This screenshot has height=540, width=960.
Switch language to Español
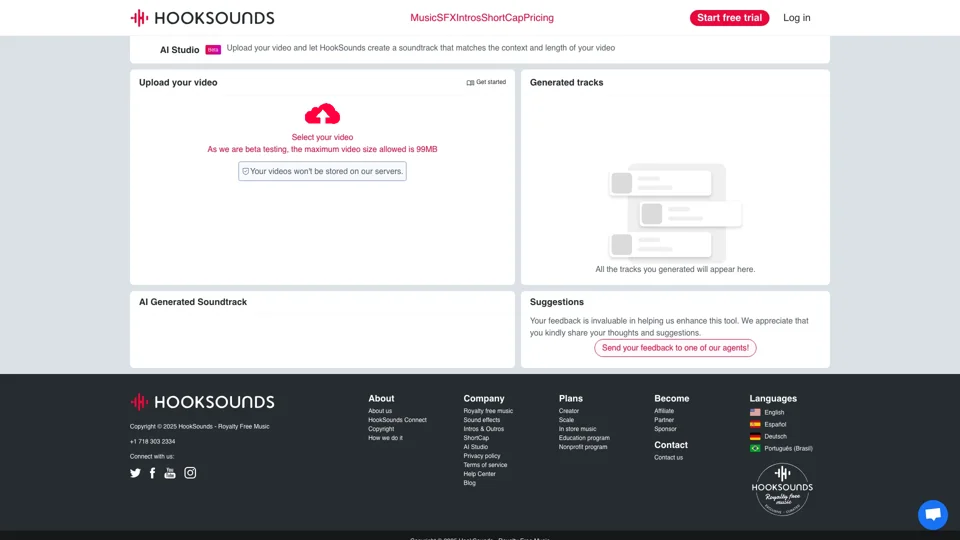pyautogui.click(x=775, y=424)
